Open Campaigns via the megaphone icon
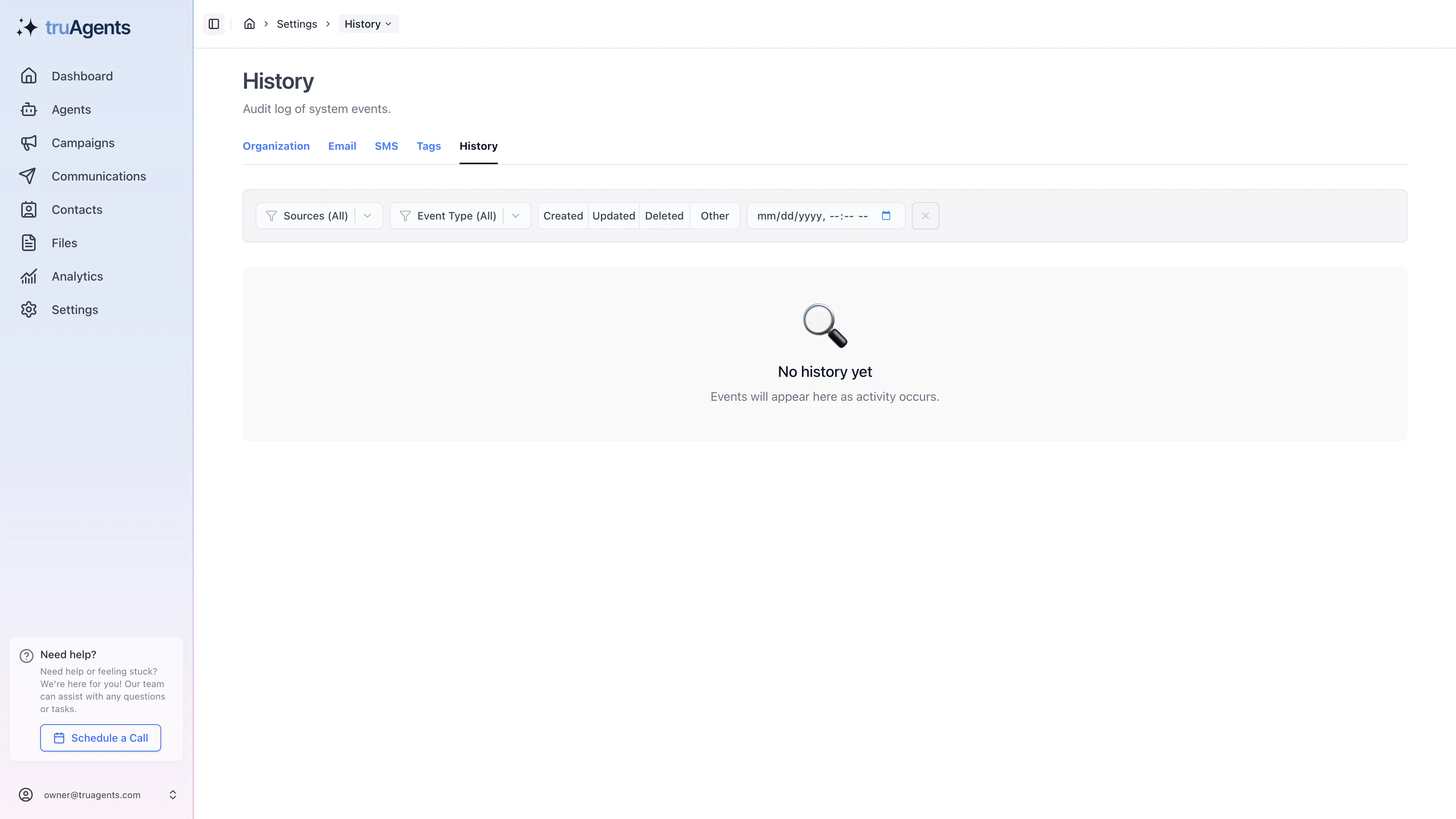1456x819 pixels. pyautogui.click(x=83, y=143)
